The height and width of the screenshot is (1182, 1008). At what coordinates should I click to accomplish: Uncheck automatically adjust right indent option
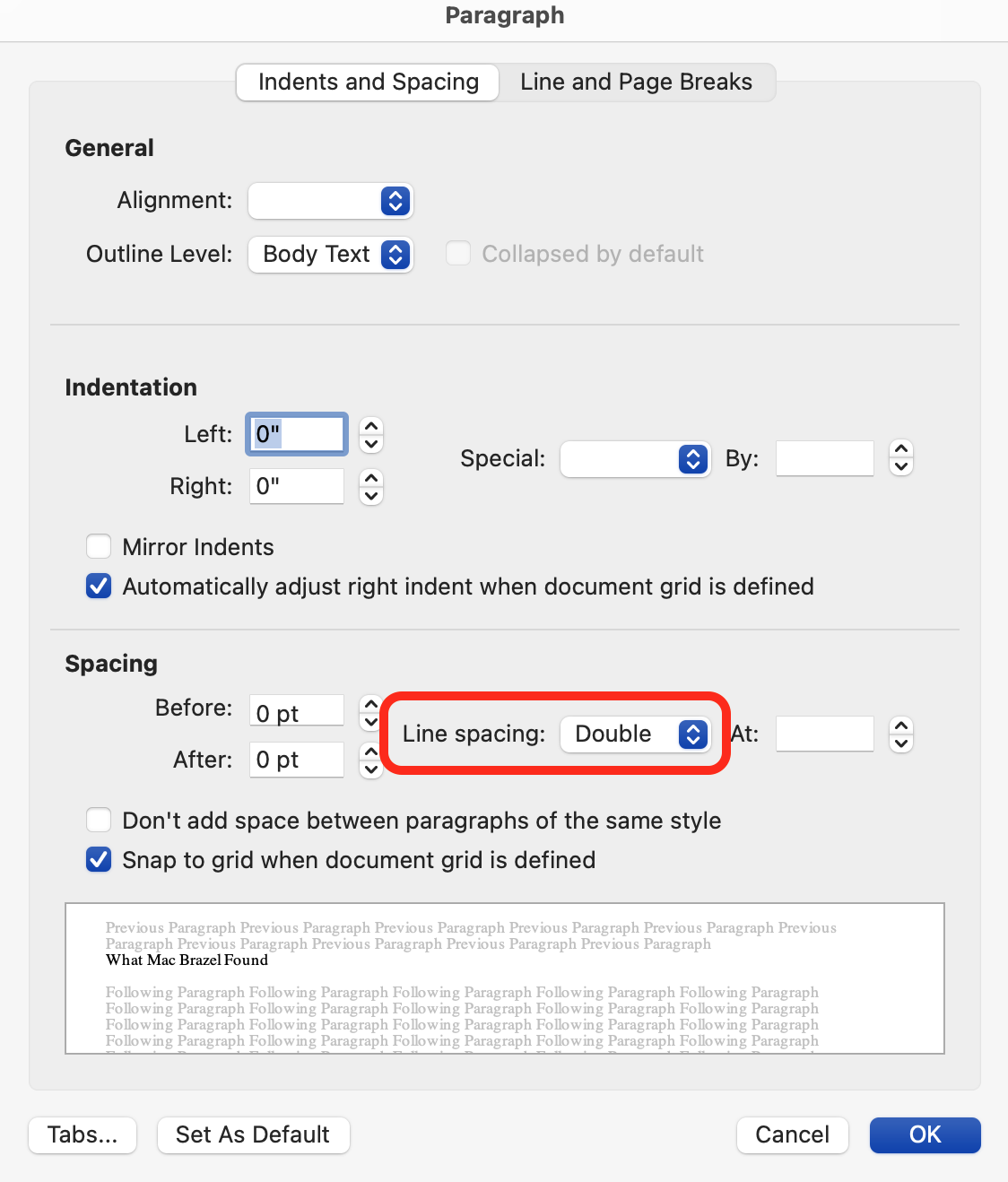99,586
